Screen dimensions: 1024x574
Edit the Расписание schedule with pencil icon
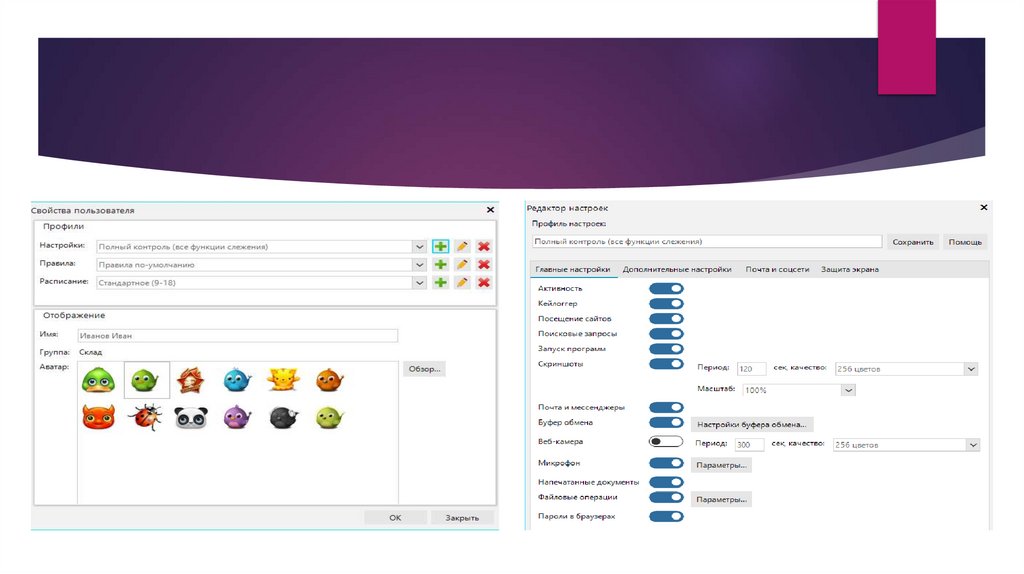click(x=462, y=282)
